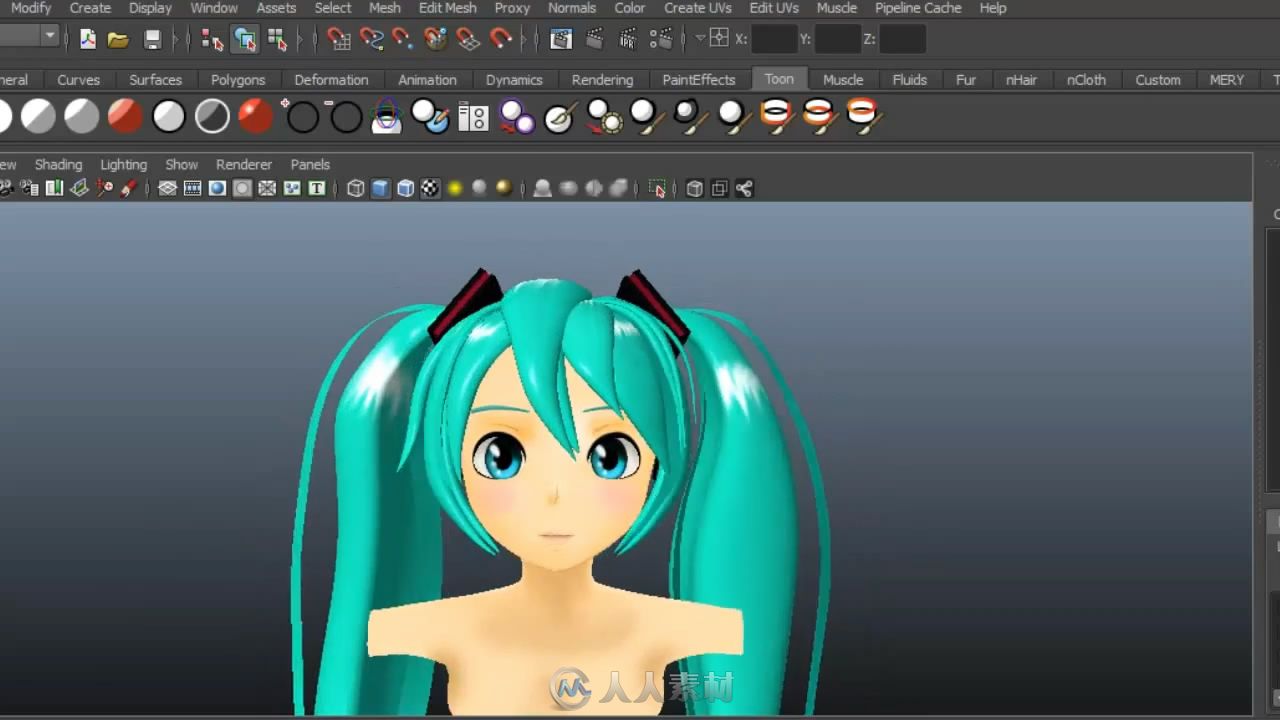Open the Render View window icon

(x=561, y=40)
